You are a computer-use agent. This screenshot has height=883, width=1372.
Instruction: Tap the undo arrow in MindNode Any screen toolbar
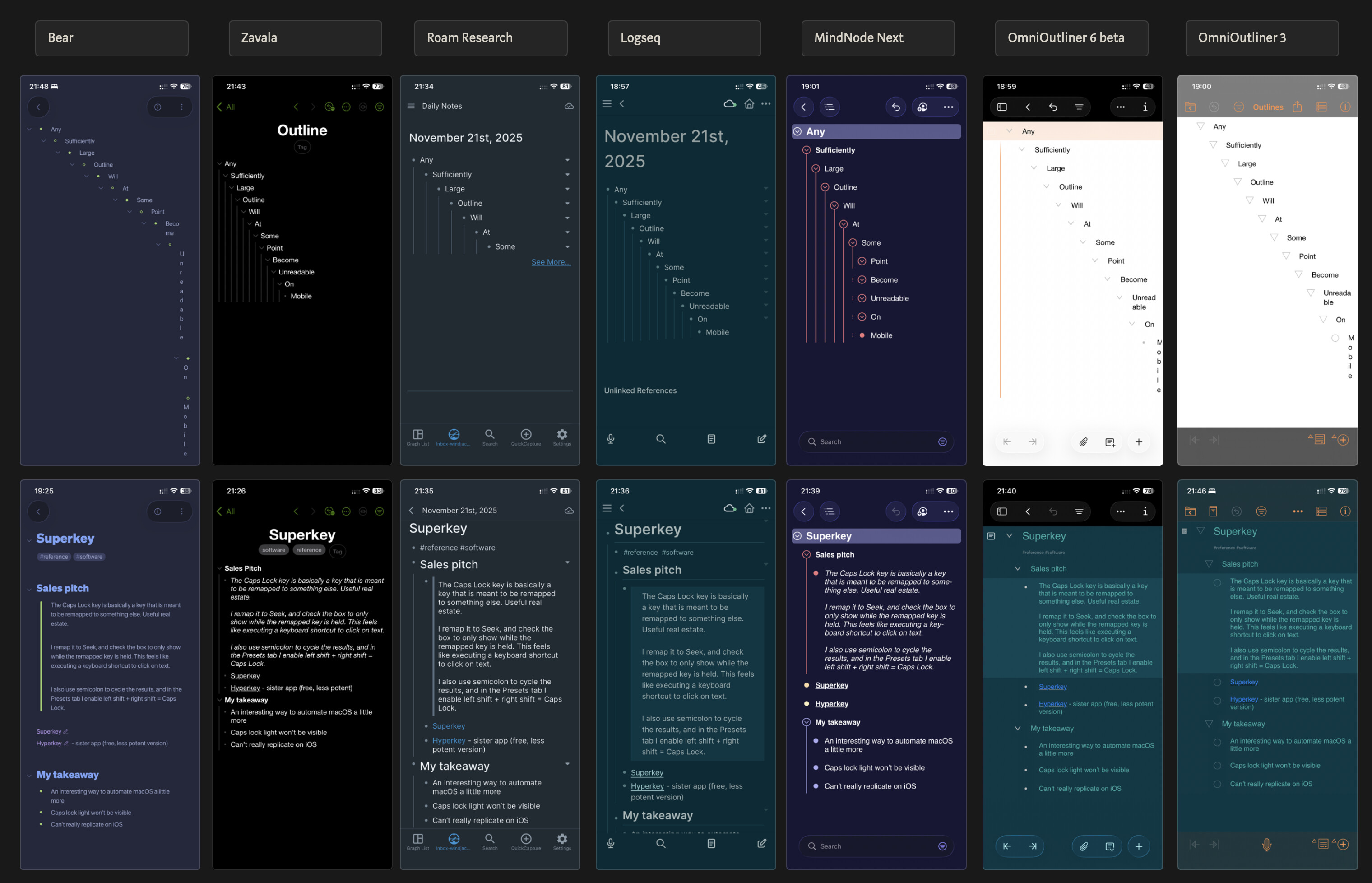(896, 107)
